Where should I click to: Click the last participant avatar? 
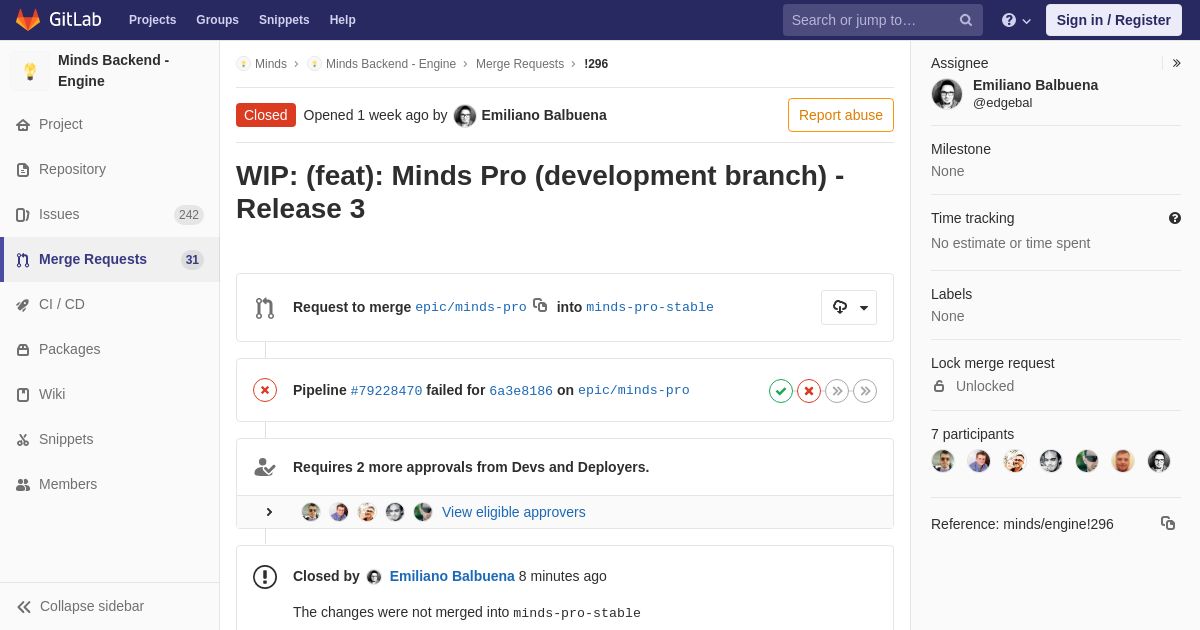pyautogui.click(x=1159, y=461)
